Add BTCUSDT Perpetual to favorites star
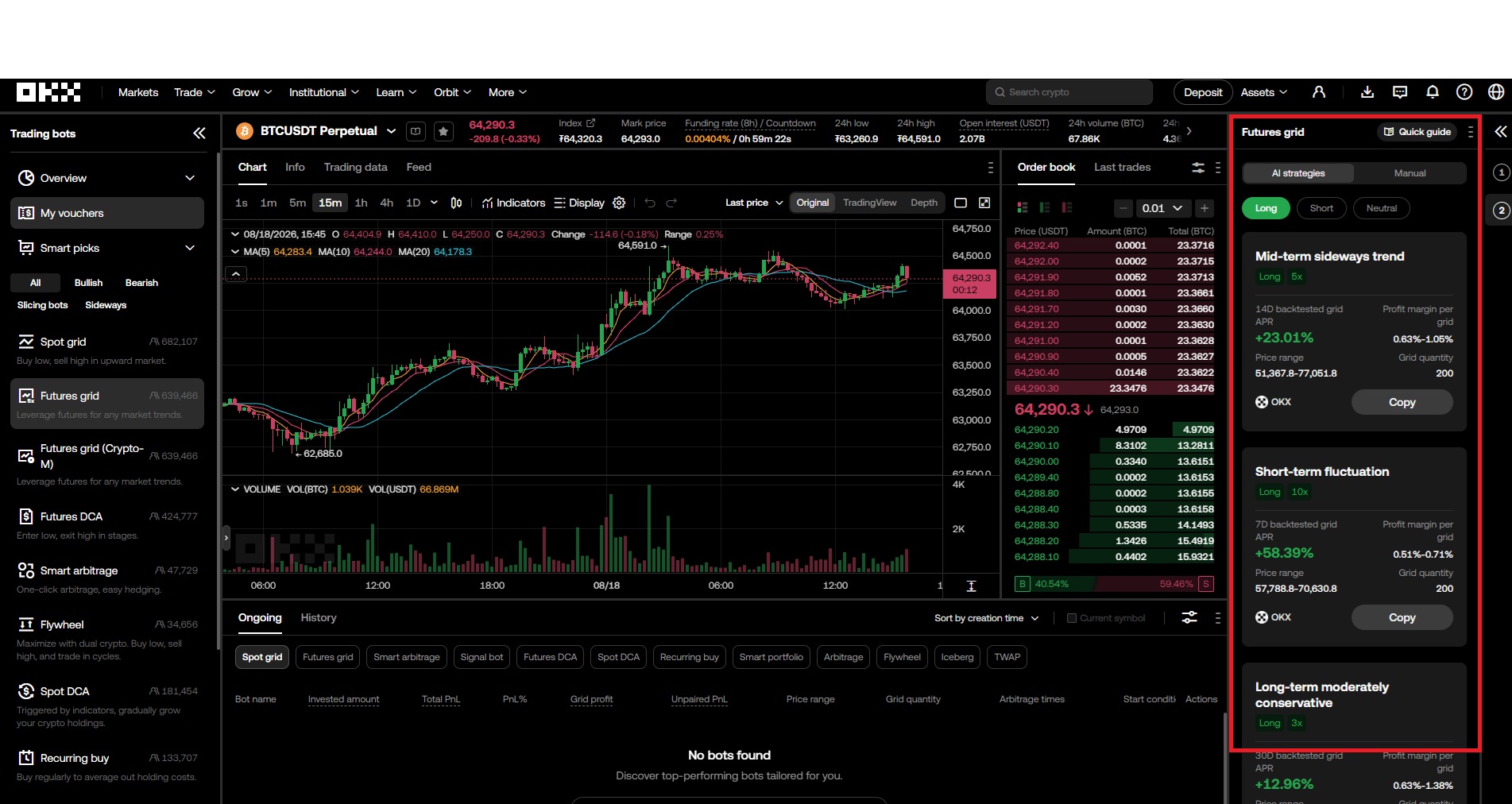Image resolution: width=1512 pixels, height=804 pixels. (x=443, y=131)
